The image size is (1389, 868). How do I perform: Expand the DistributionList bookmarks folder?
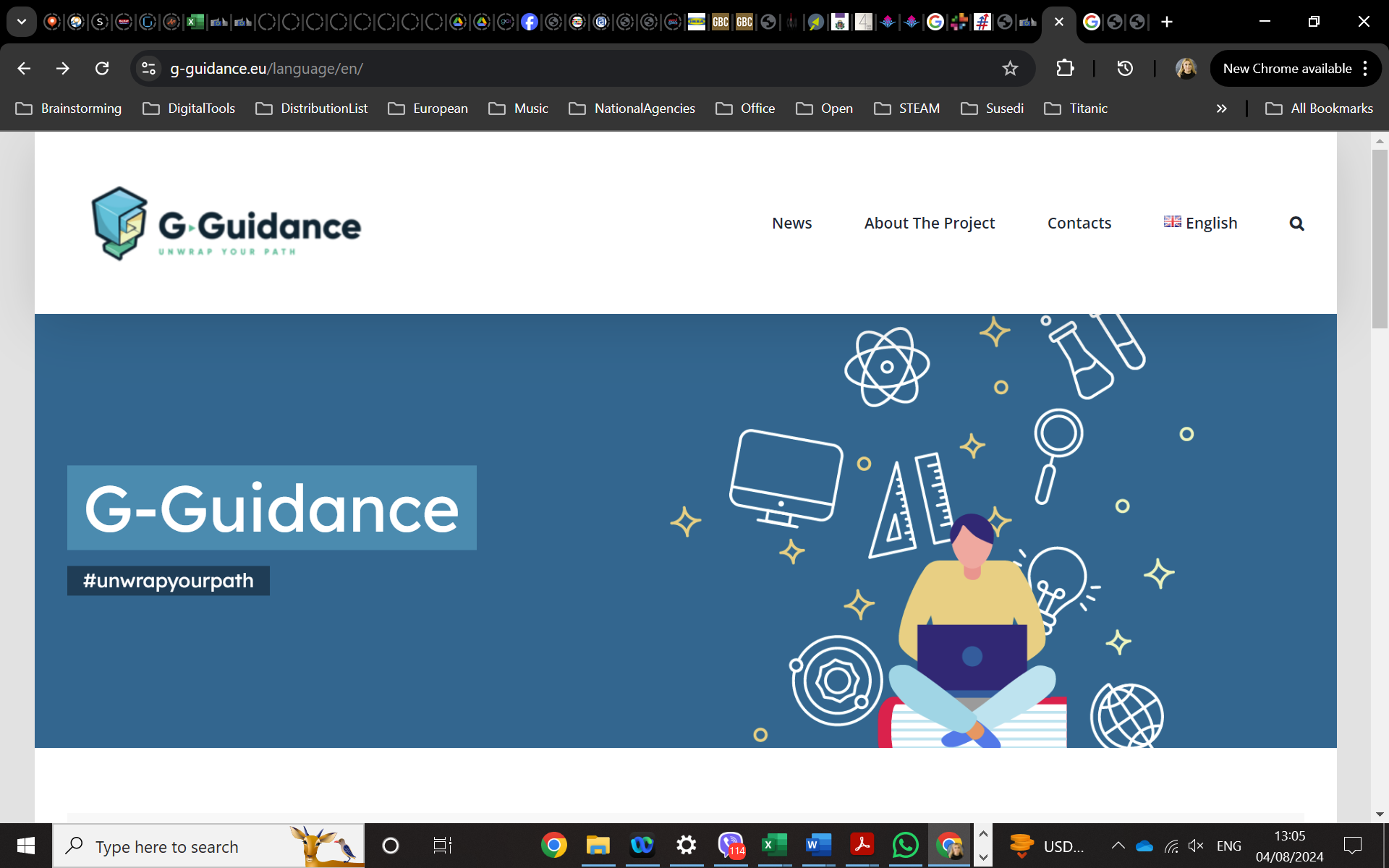tap(312, 109)
